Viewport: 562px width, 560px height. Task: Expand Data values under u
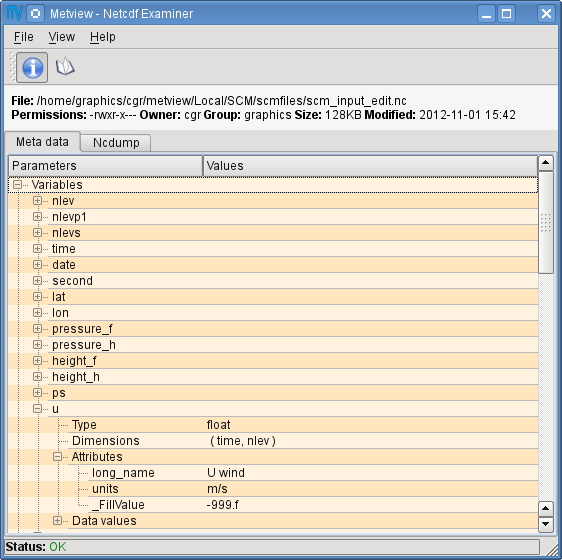click(57, 521)
